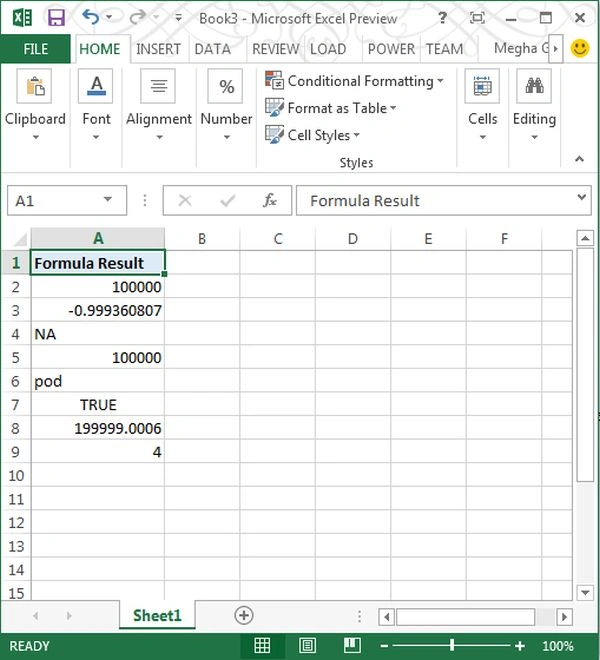Expand the formula bar chevron
Viewport: 600px width, 660px height.
point(582,197)
